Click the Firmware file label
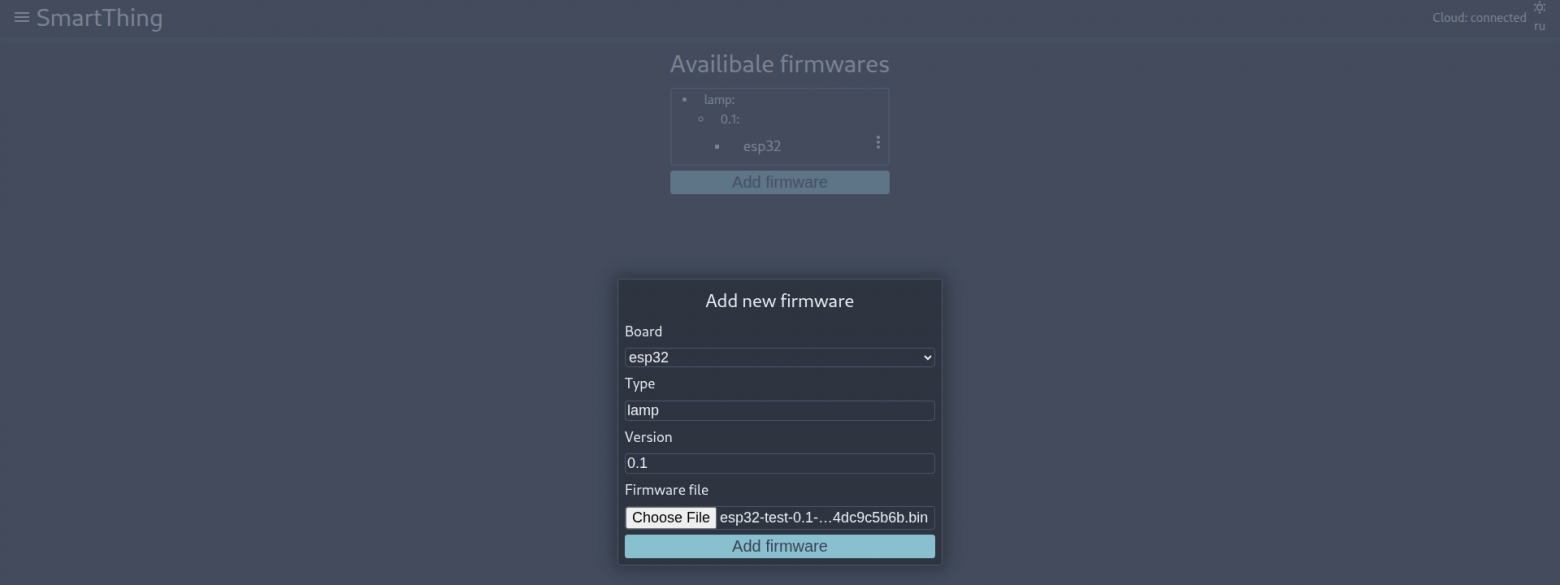Viewport: 1560px width, 585px height. [666, 490]
